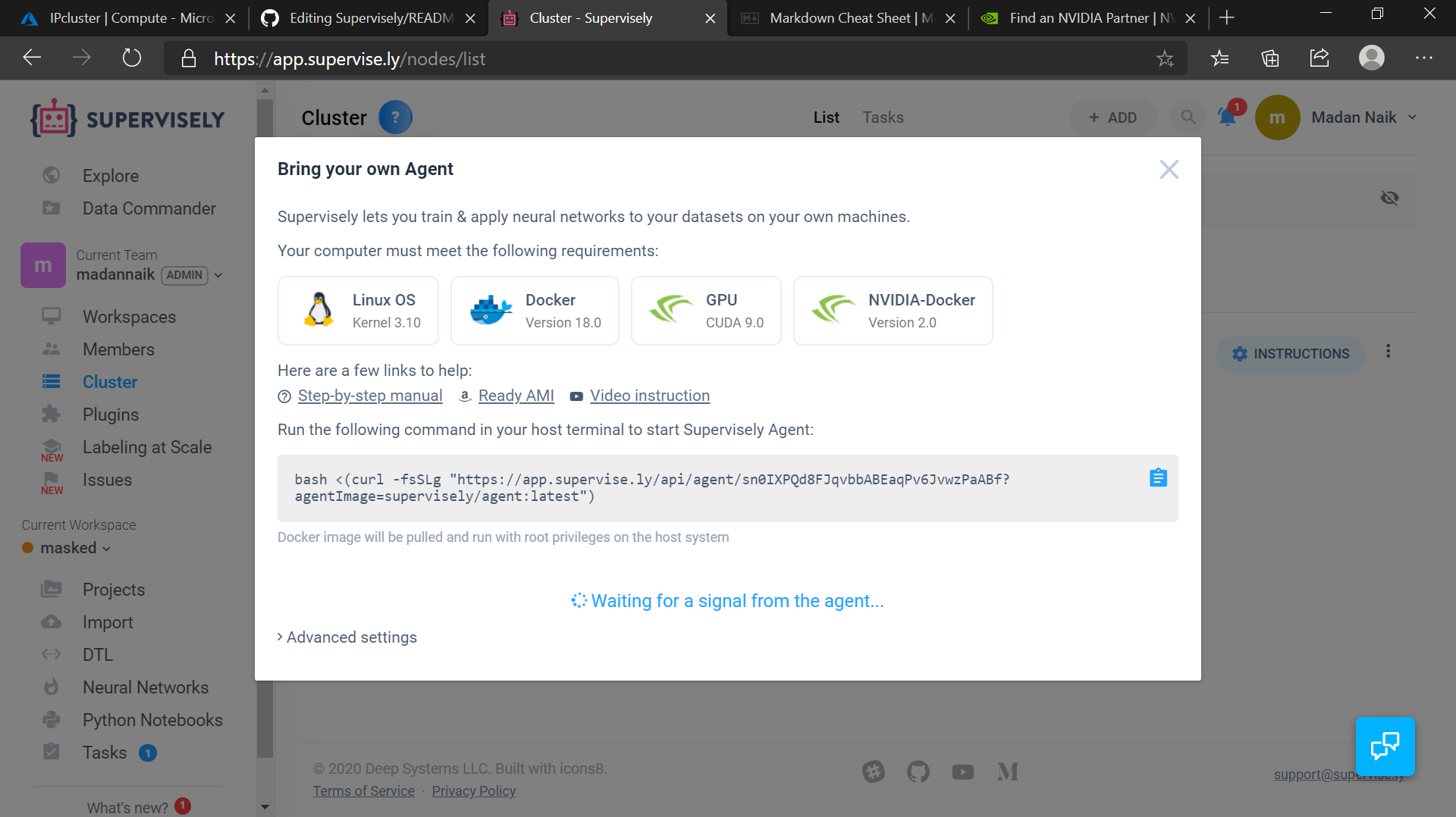Open Explore in sidebar
The height and width of the screenshot is (817, 1456).
pyautogui.click(x=110, y=175)
